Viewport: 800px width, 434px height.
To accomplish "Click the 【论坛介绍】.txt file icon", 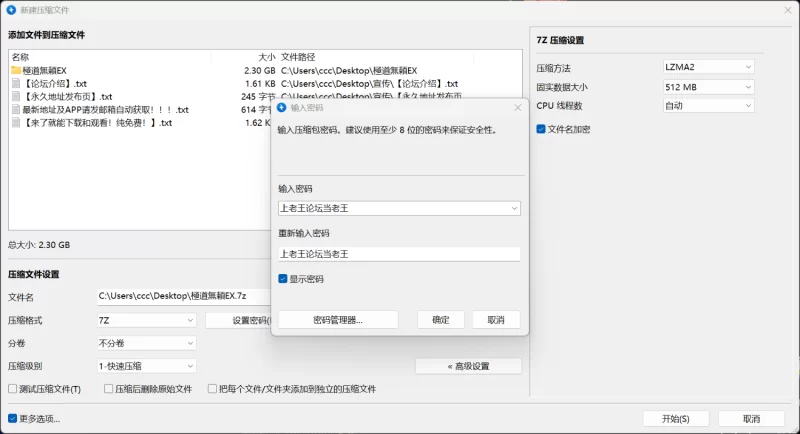I will point(16,83).
